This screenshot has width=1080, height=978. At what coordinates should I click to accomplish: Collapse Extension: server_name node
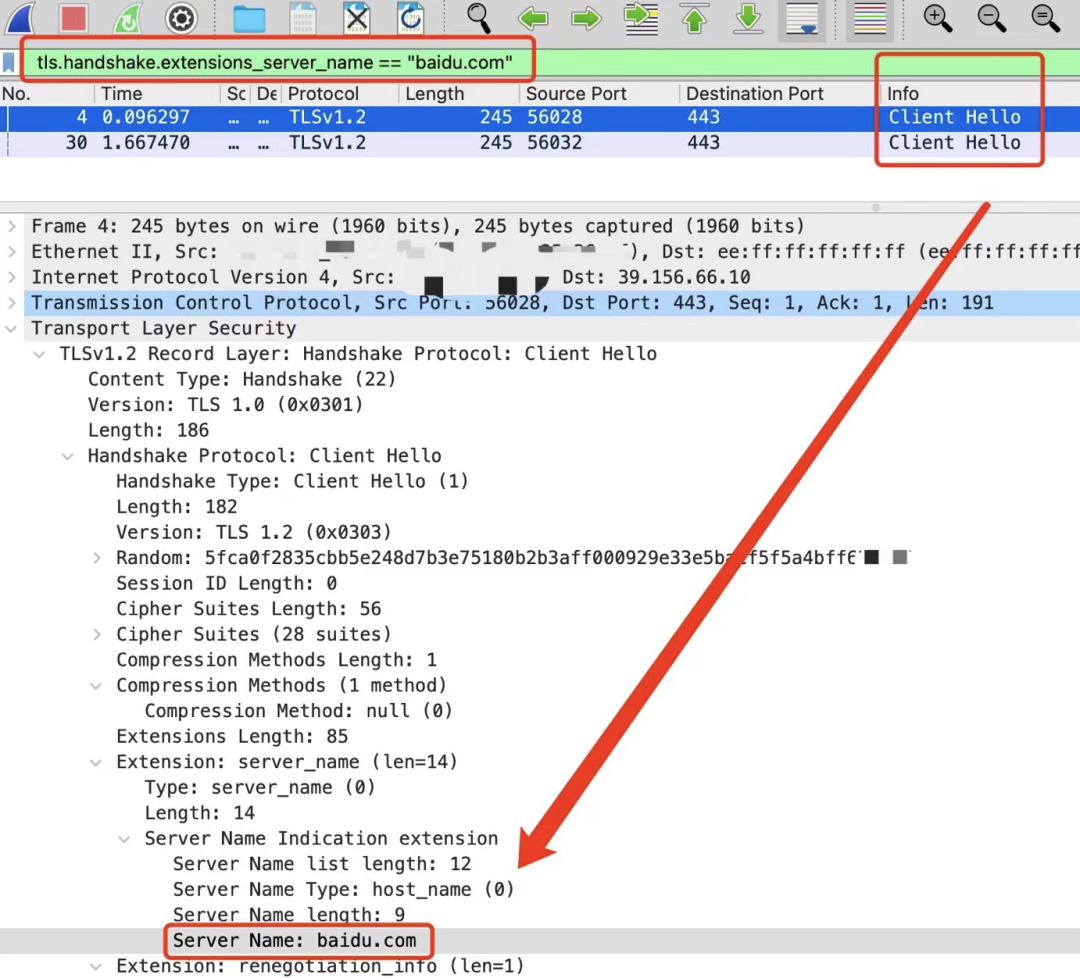click(x=96, y=762)
